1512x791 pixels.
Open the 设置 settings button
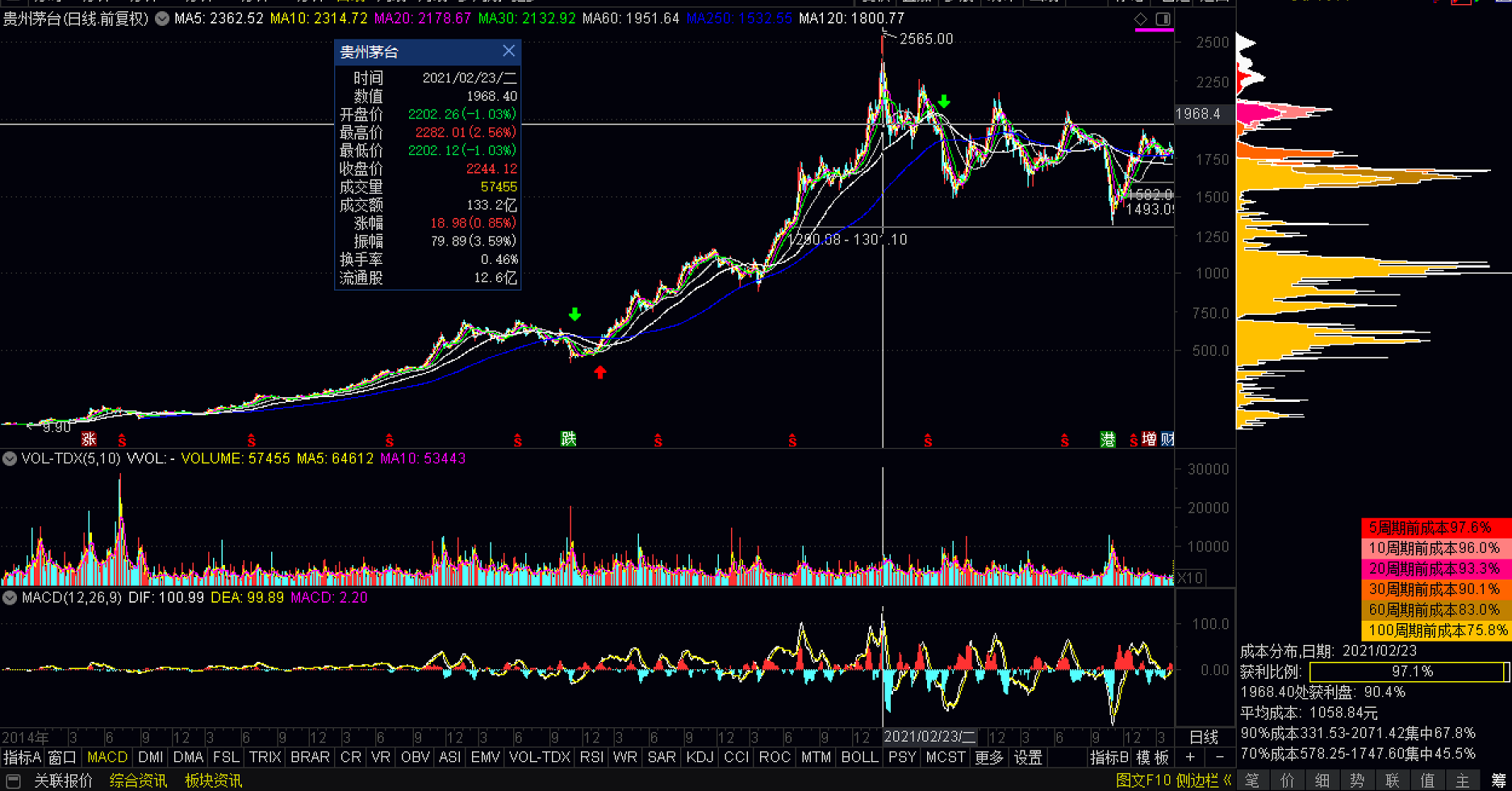(x=1028, y=758)
